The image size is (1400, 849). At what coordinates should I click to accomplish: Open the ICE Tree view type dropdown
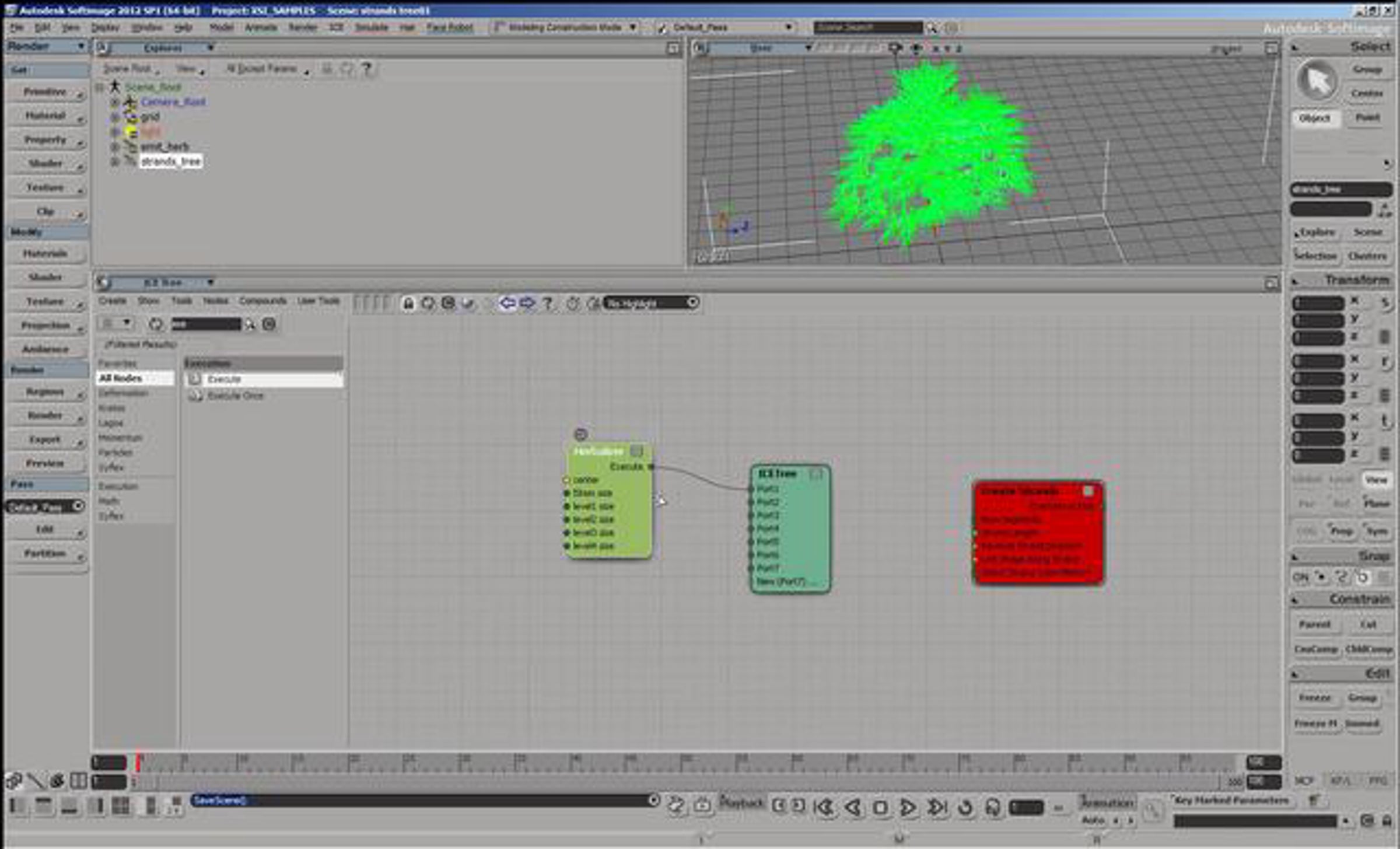pos(164,283)
